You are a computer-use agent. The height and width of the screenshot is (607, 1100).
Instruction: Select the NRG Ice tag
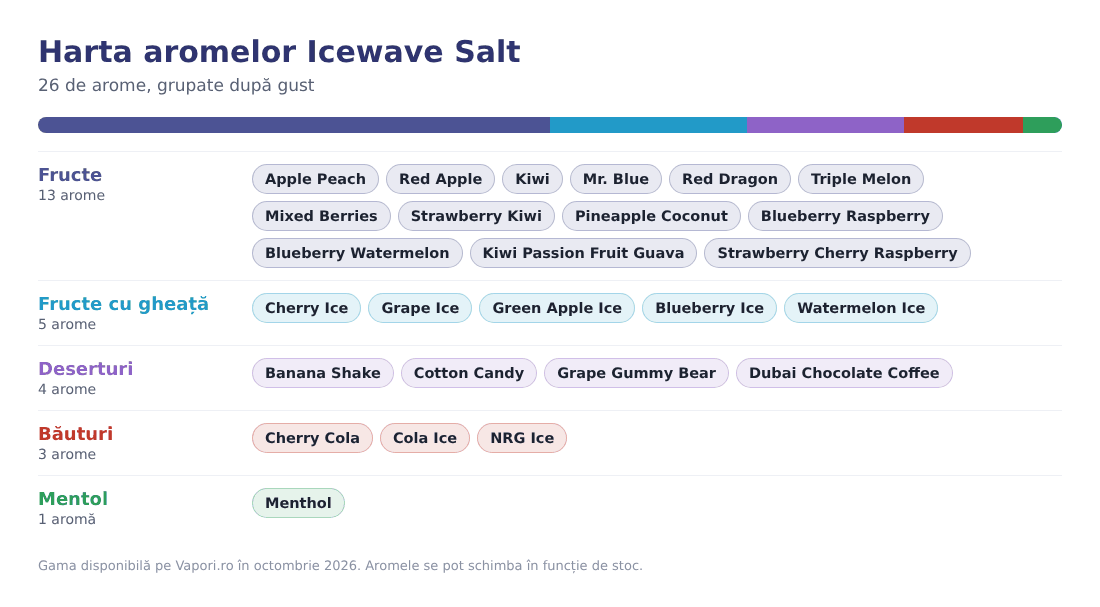522,439
